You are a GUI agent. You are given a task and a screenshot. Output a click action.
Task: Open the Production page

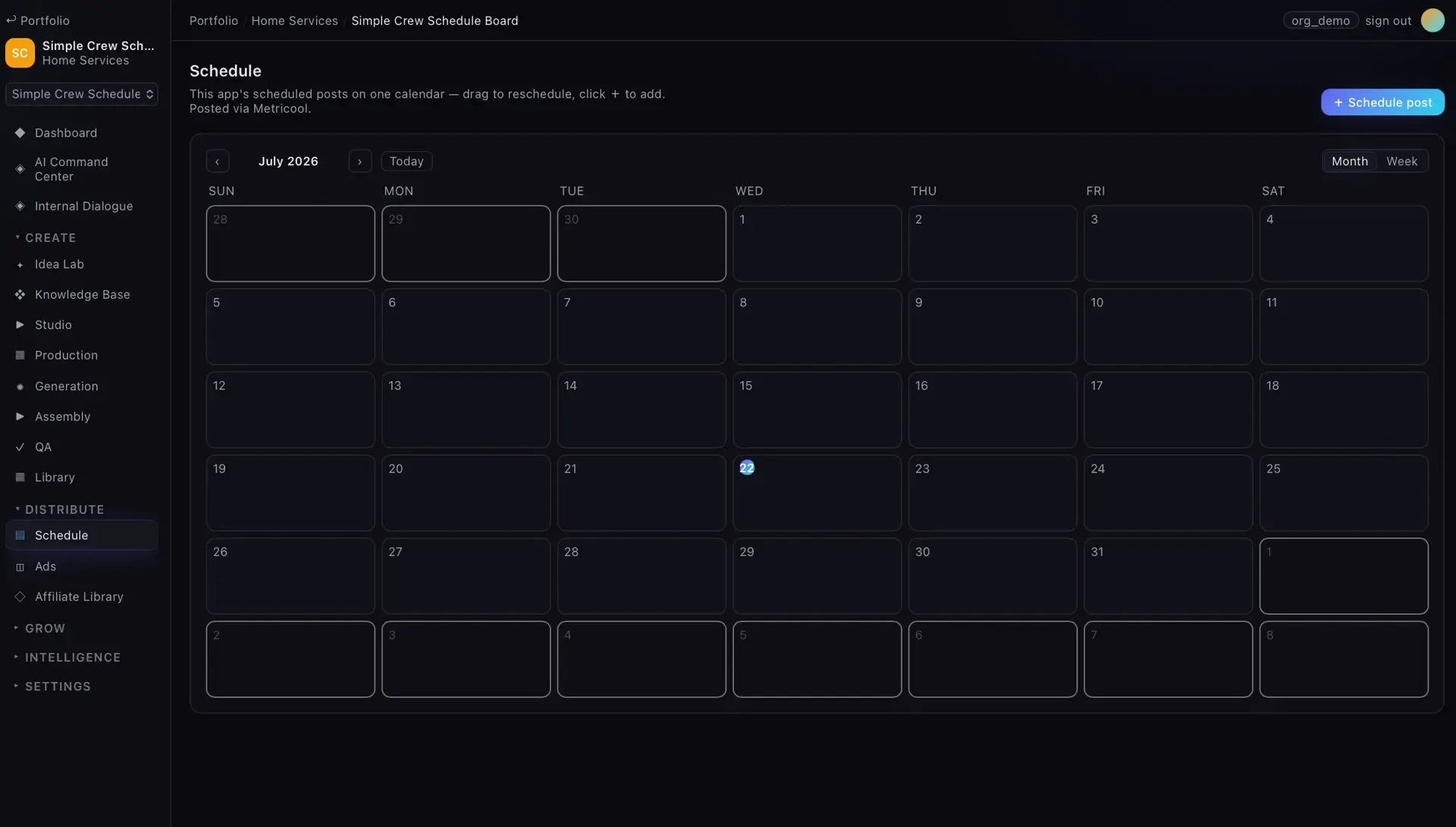tap(82, 356)
